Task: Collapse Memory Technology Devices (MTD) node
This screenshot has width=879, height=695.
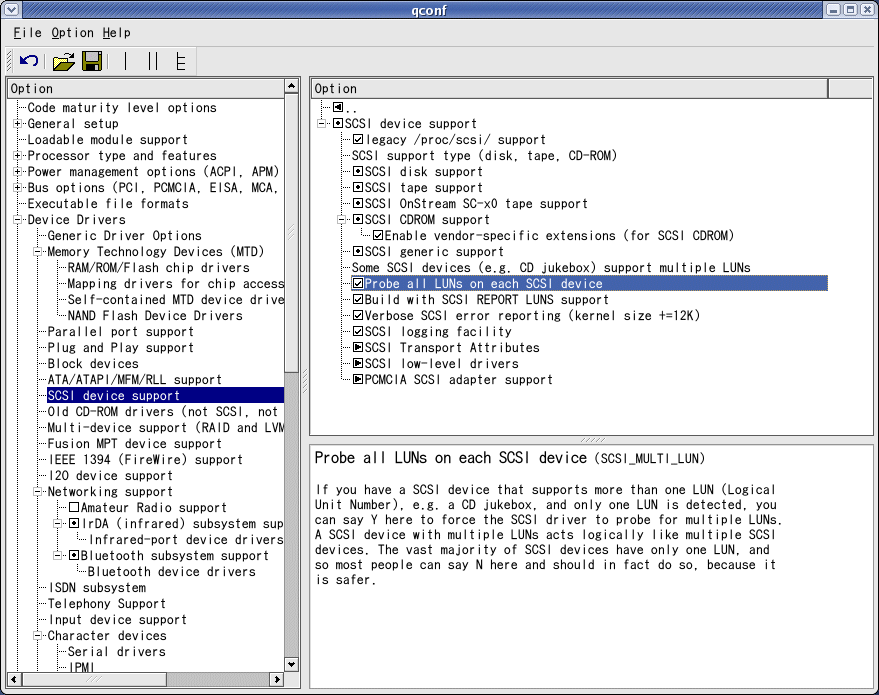Action: click(38, 252)
